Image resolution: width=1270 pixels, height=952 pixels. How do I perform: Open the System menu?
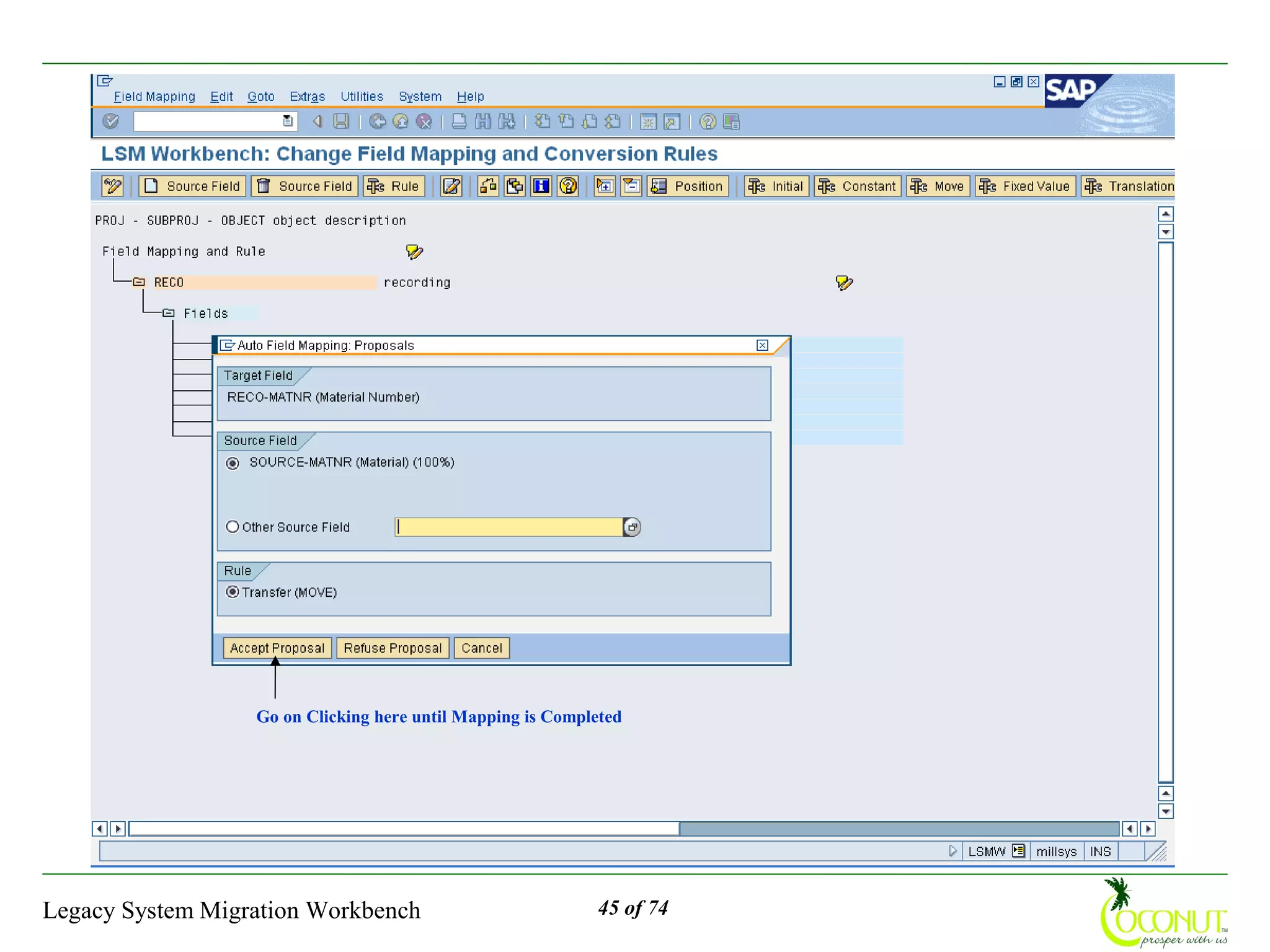click(x=420, y=97)
